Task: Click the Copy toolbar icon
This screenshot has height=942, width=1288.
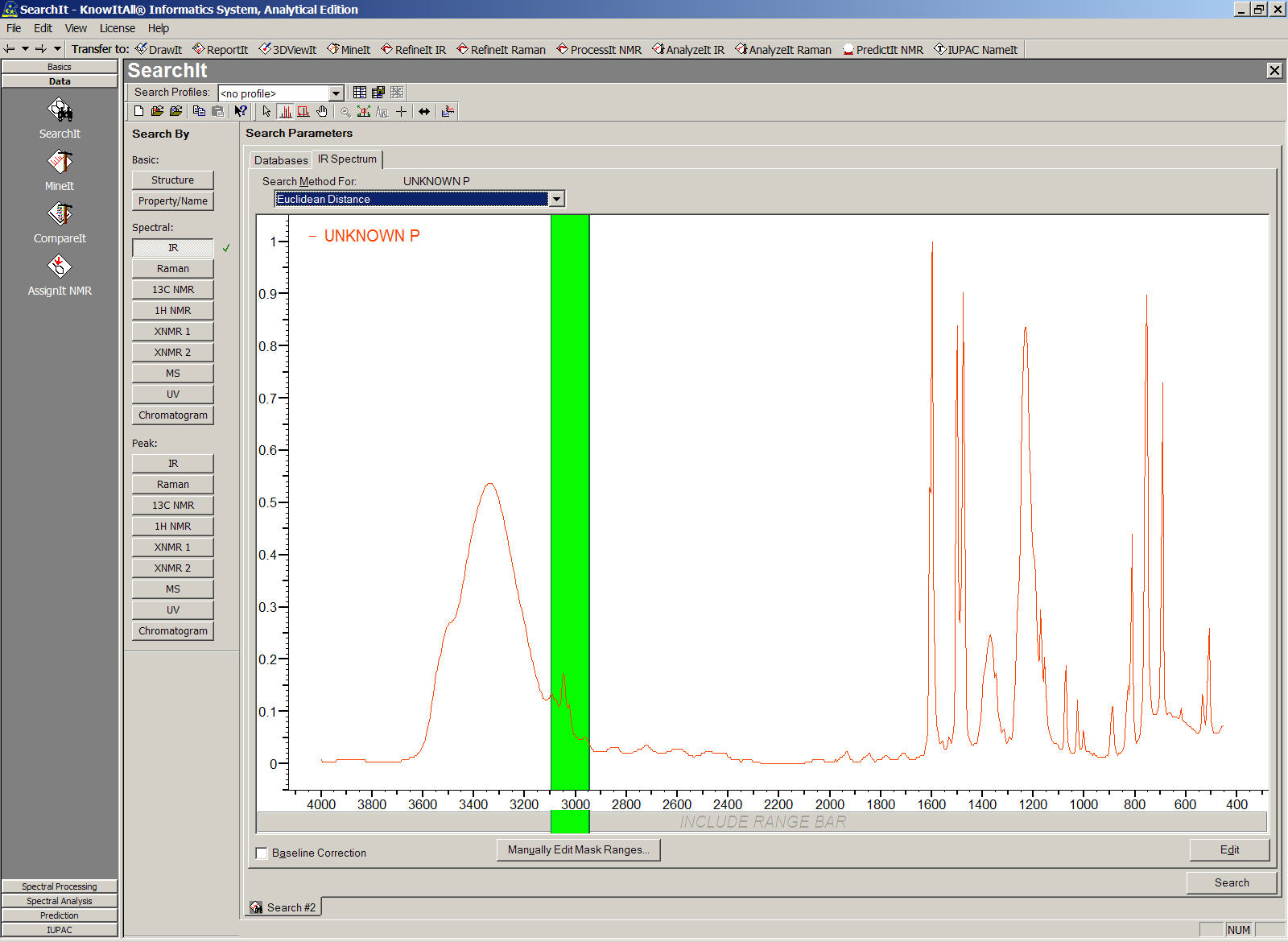Action: (199, 111)
